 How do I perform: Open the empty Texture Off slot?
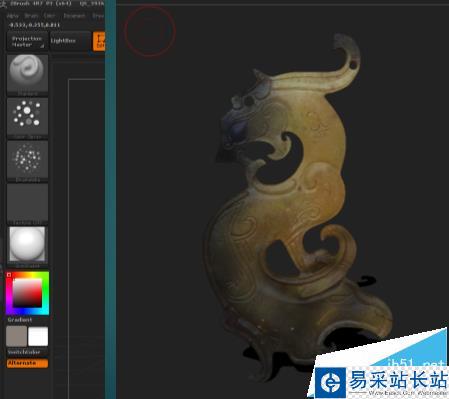(27, 204)
